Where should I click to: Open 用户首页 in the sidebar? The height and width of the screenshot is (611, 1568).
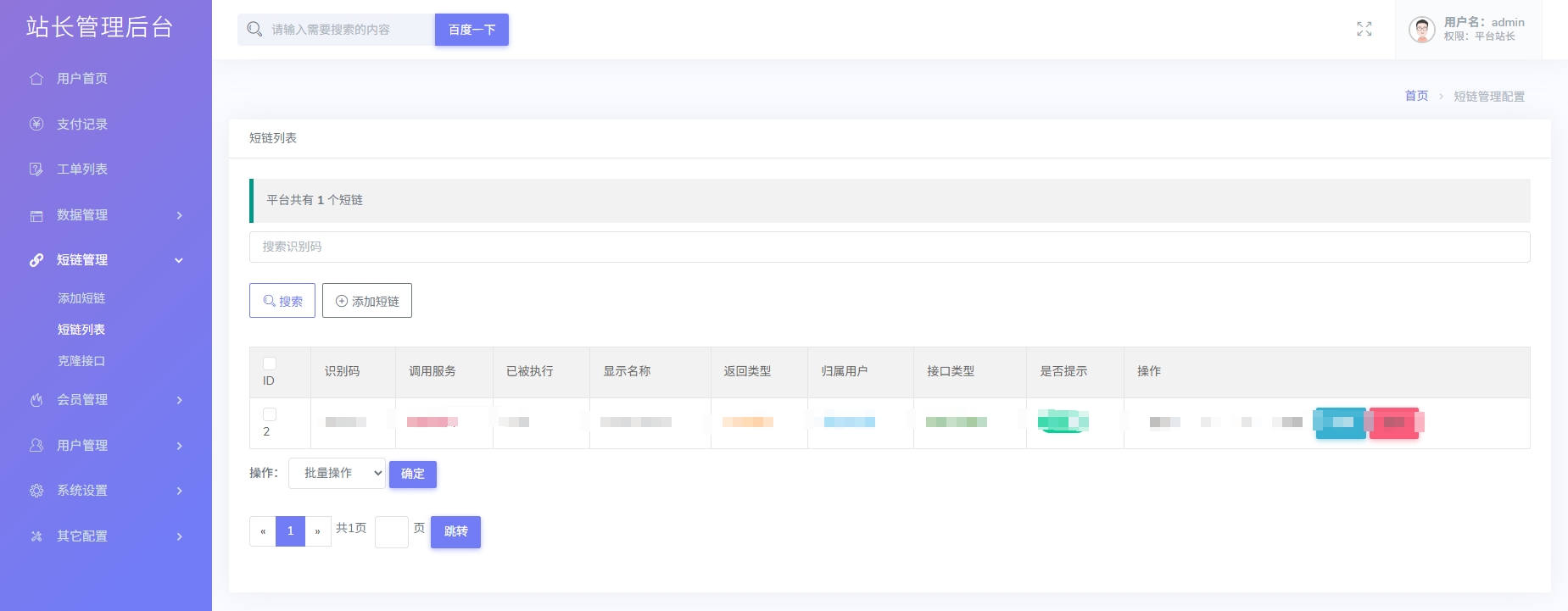[82, 79]
